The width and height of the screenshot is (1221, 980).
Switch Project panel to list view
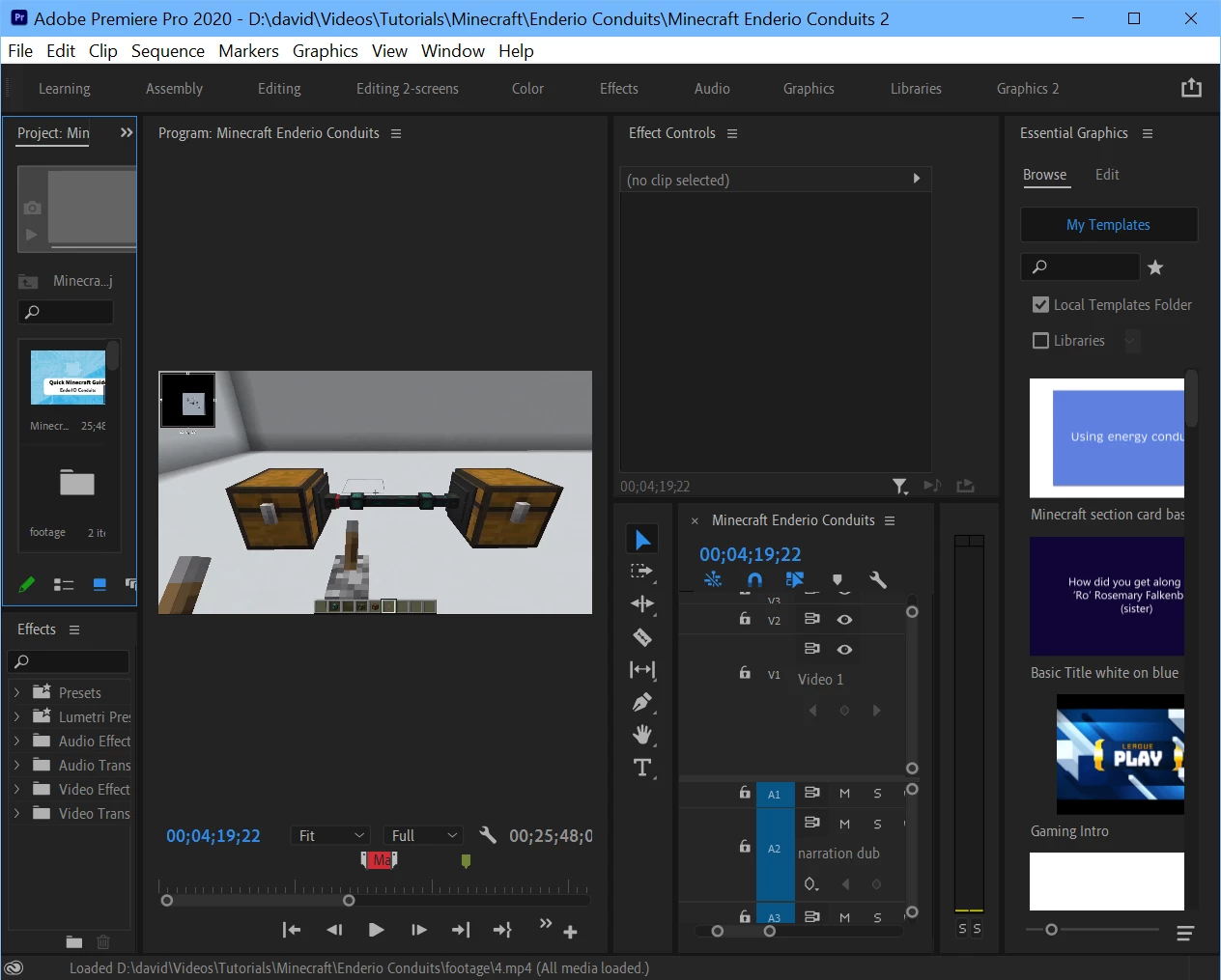click(64, 584)
